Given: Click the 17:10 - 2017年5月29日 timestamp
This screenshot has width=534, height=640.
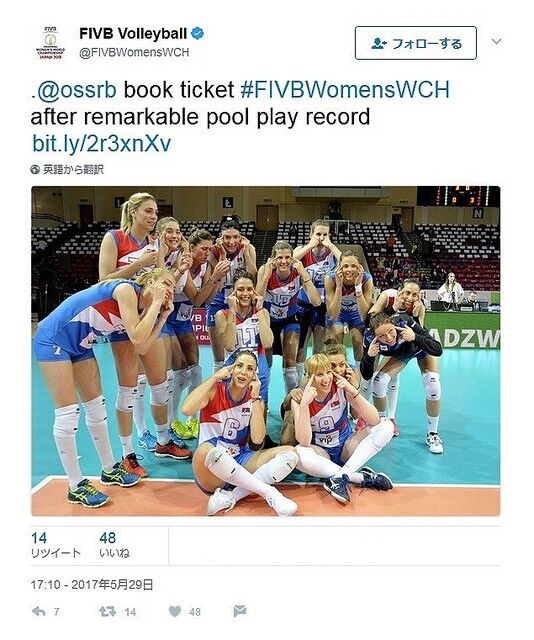Looking at the screenshot, I should [x=92, y=585].
